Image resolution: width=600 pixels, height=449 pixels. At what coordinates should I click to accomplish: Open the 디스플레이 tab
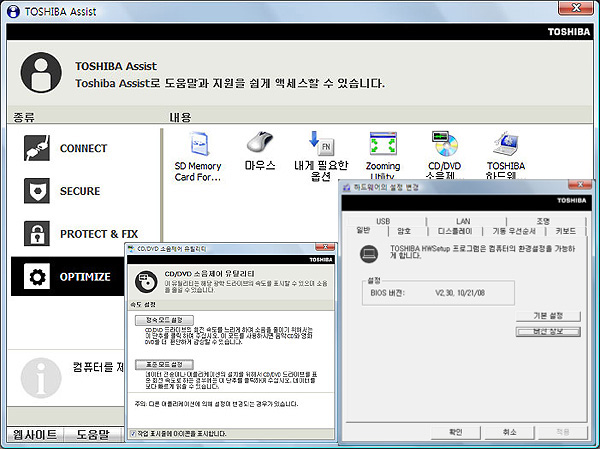(455, 231)
